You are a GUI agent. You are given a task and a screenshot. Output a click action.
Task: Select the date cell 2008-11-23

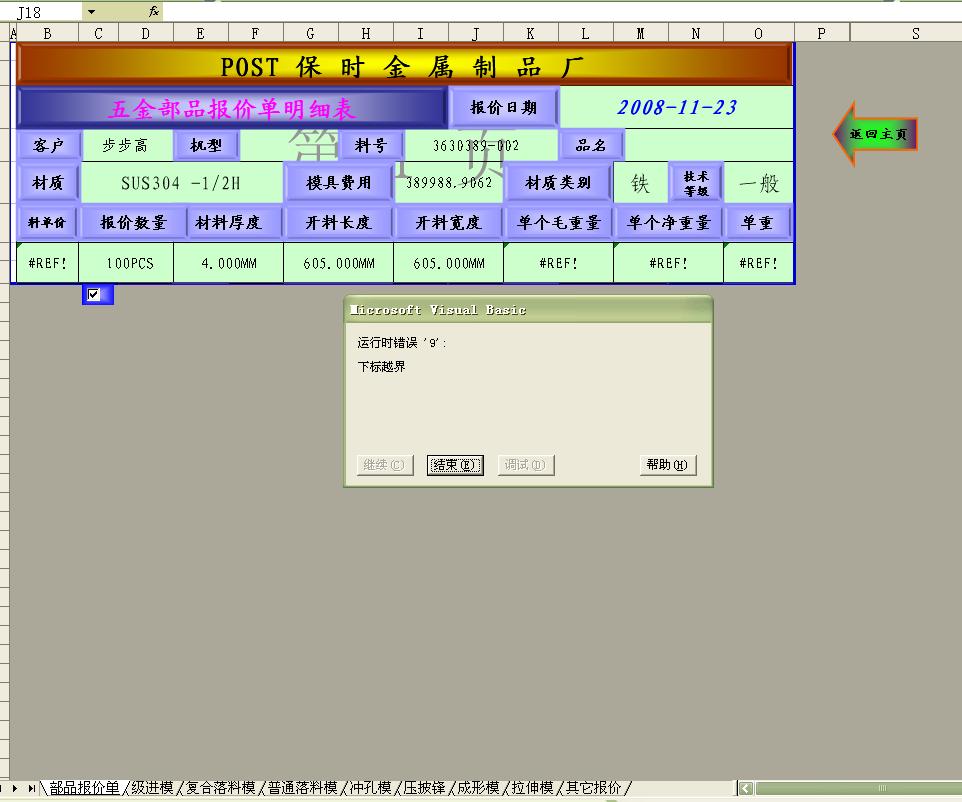click(677, 107)
